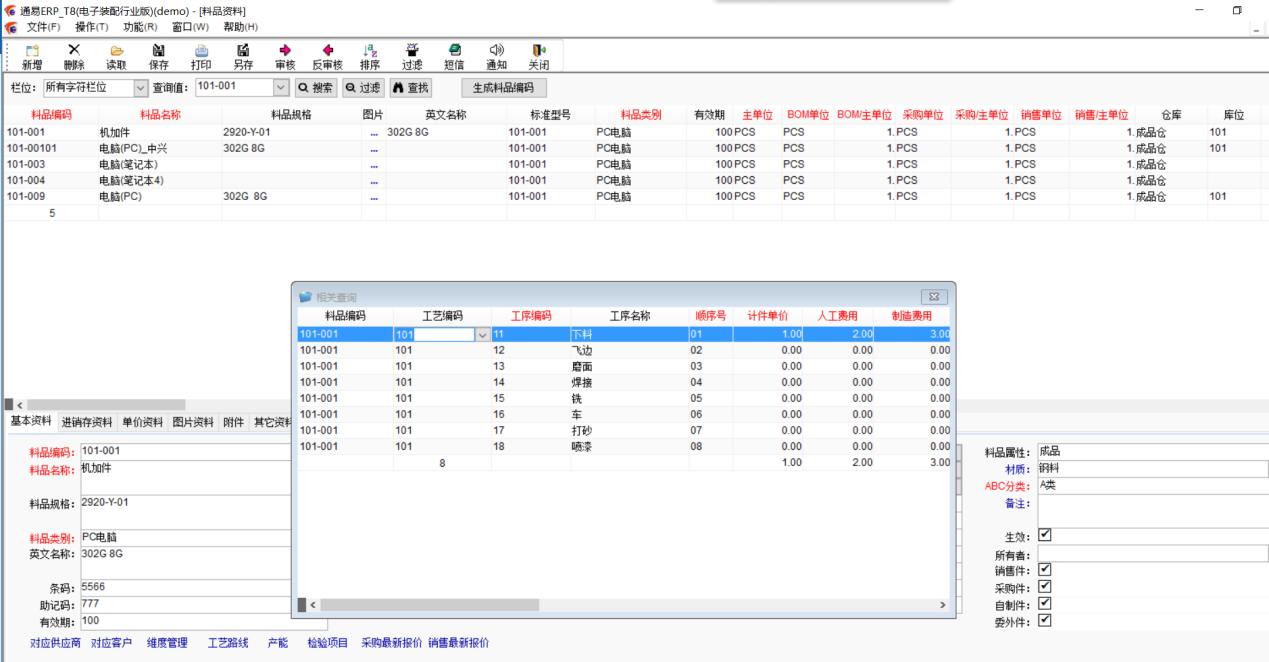
Task: Open the 产能 link
Action: tap(278, 642)
